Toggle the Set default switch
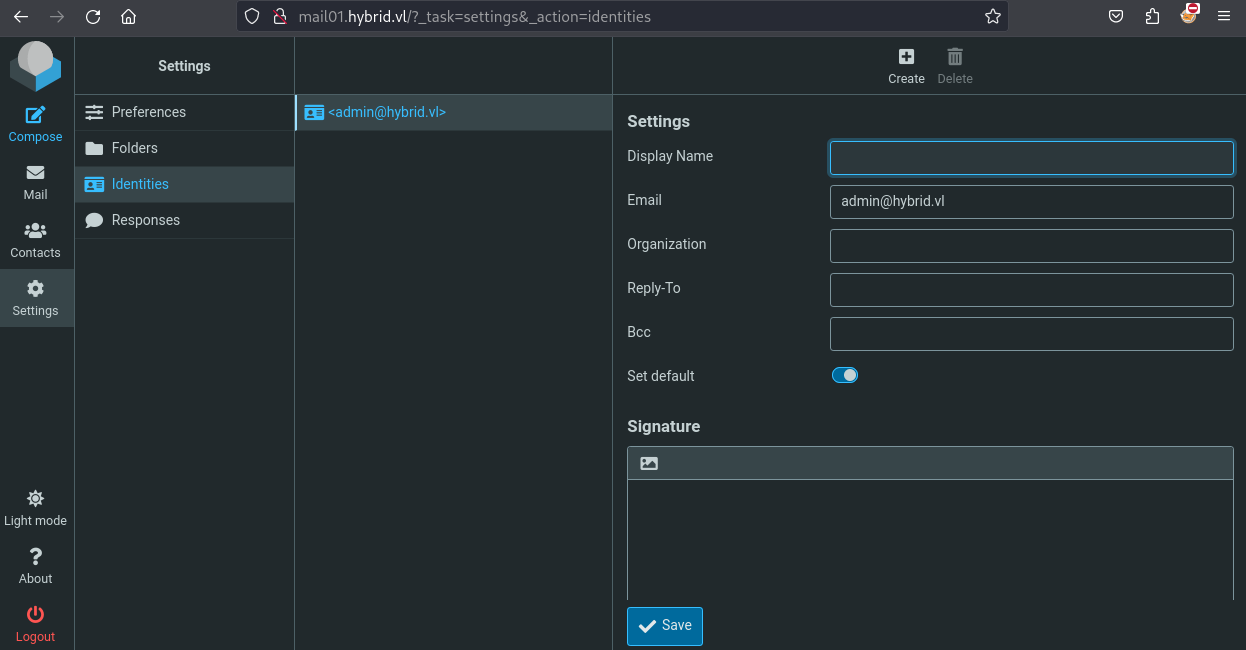This screenshot has width=1246, height=650. click(845, 376)
